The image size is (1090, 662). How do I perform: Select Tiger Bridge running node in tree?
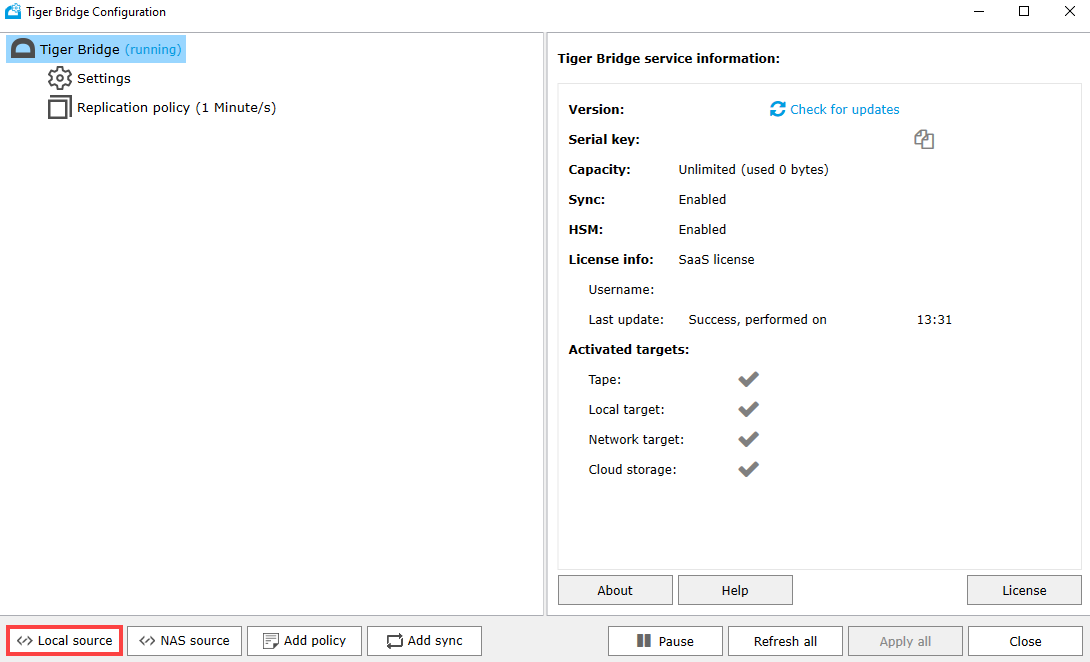(x=95, y=48)
